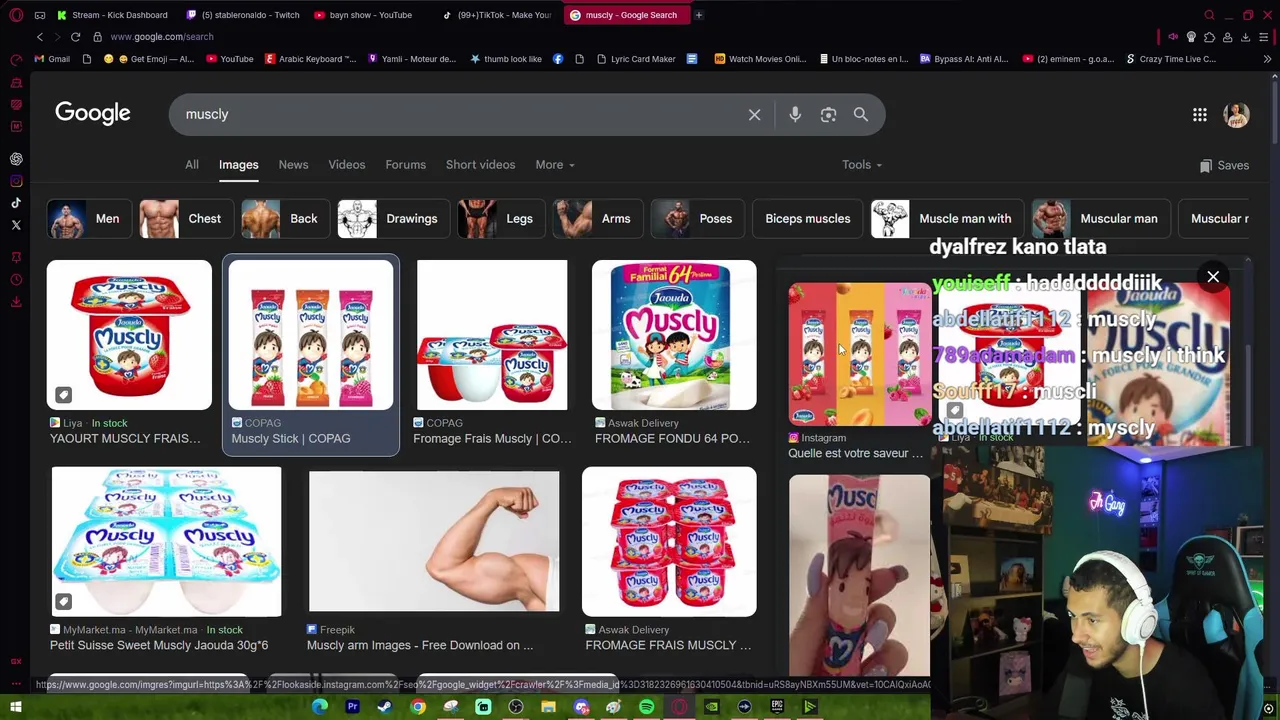Image resolution: width=1280 pixels, height=720 pixels.
Task: Open the Watch Movies Online bookmark
Action: 760,59
